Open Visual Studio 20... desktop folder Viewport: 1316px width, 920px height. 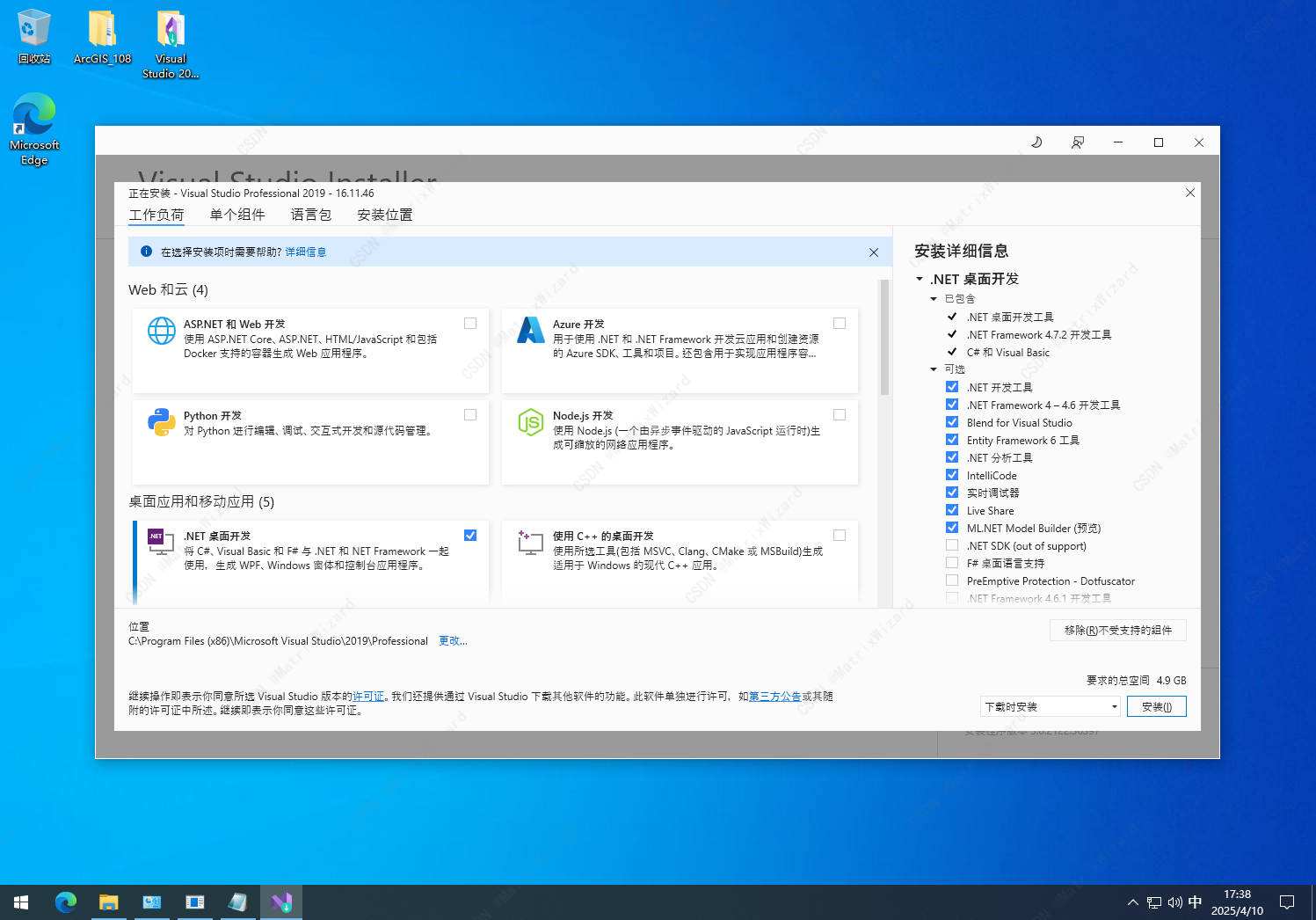[171, 44]
